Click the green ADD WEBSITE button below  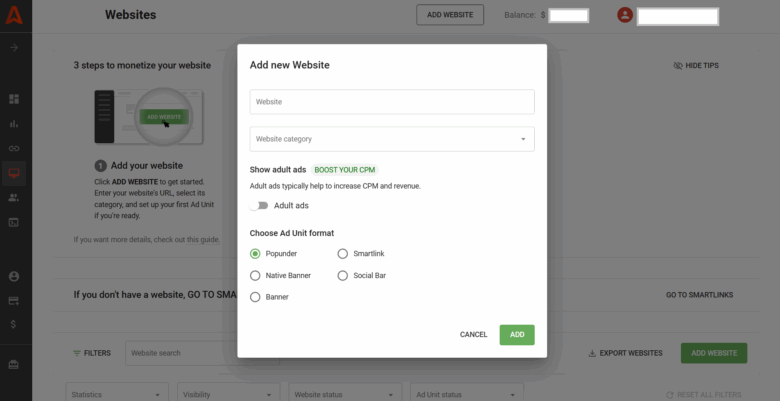pos(714,353)
